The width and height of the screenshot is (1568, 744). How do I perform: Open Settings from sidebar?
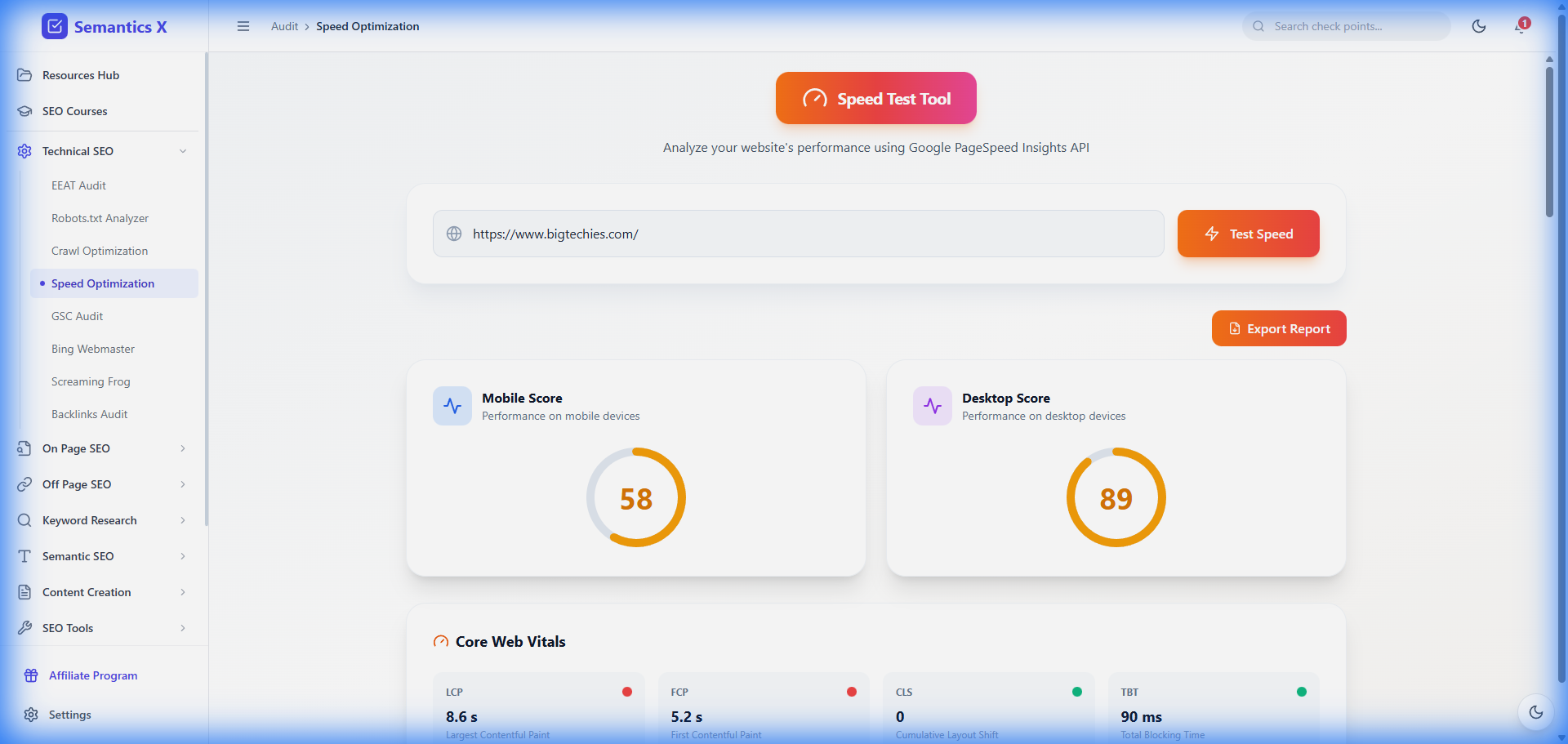(70, 715)
